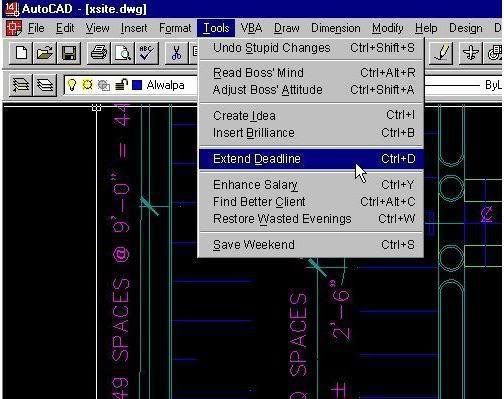Run the ABC spell check icon
The image size is (504, 399).
[146, 53]
